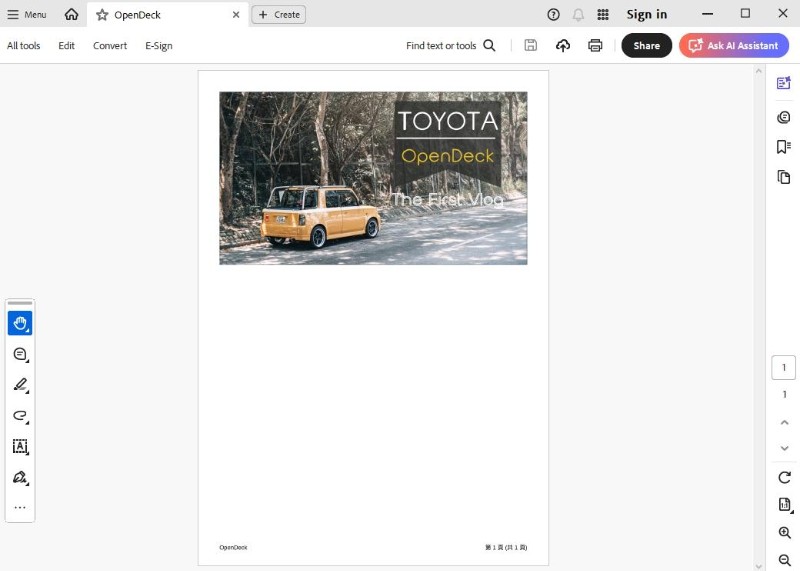Go to the Home screen icon

click(71, 14)
